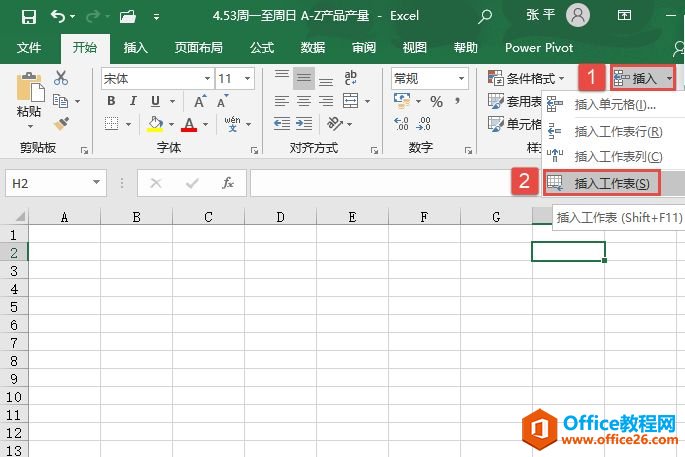The image size is (685, 457).
Task: Click the Increase Font Size icon
Action: coord(200,101)
